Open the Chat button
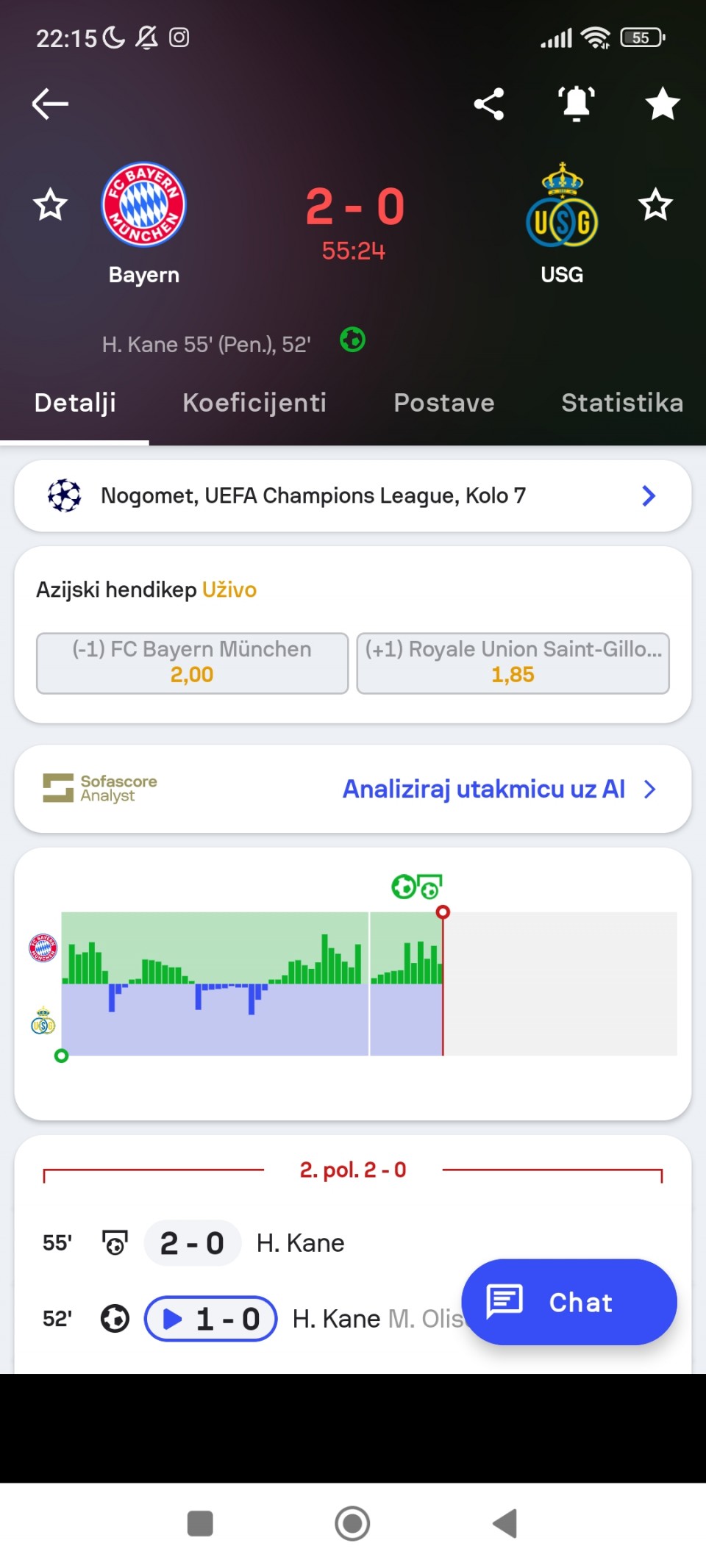Viewport: 706px width, 1568px height. pos(568,1302)
